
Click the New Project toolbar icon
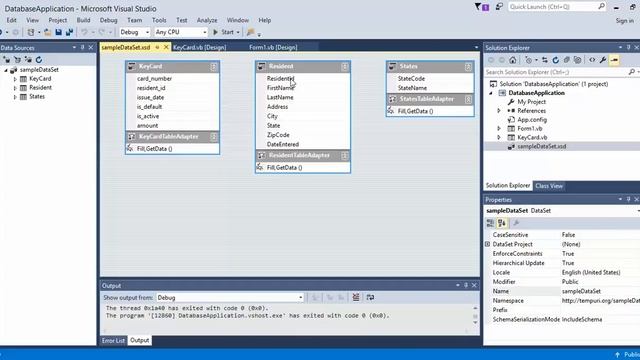click(31, 32)
